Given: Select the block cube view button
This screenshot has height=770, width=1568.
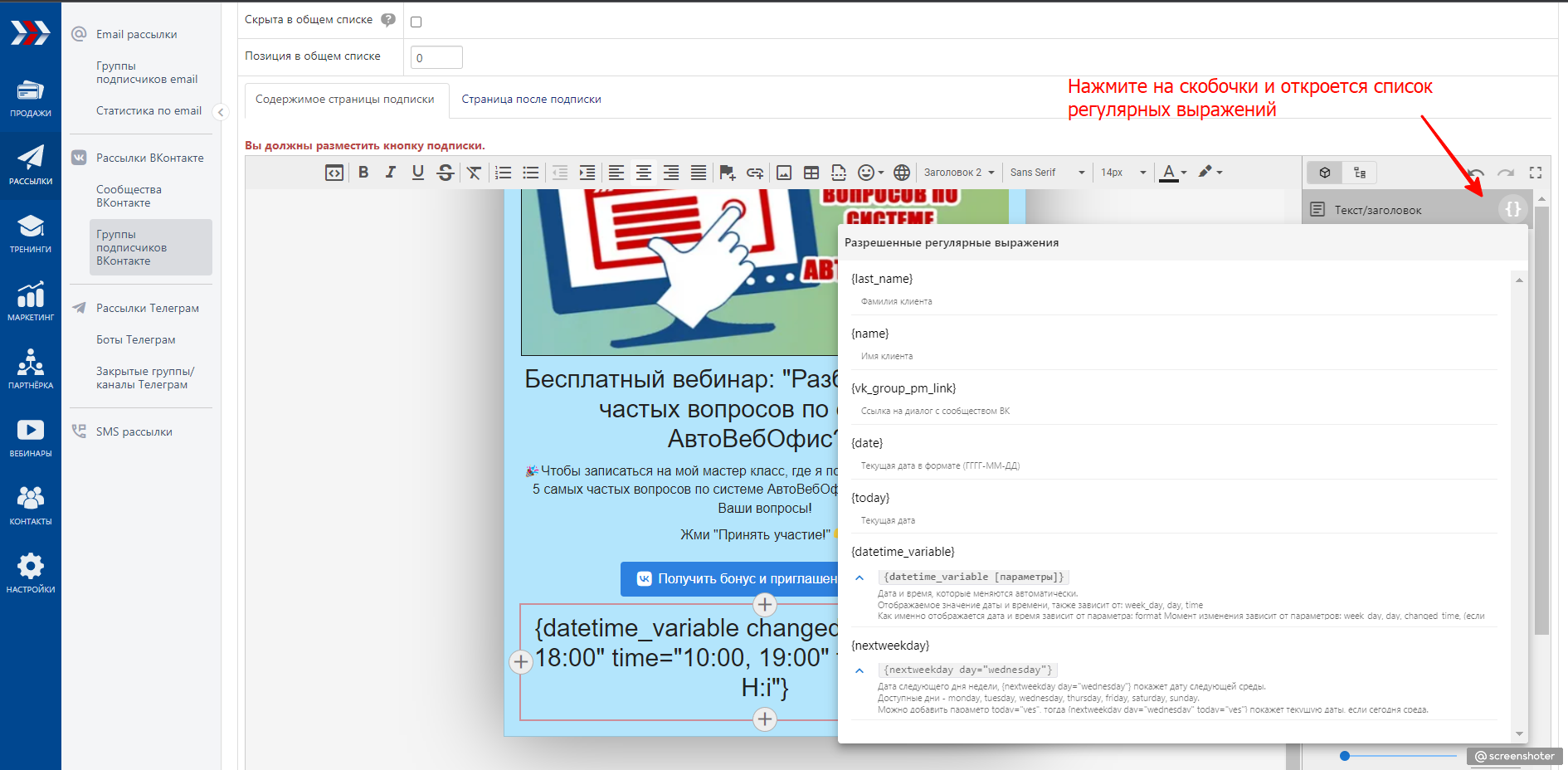Looking at the screenshot, I should pos(1325,173).
